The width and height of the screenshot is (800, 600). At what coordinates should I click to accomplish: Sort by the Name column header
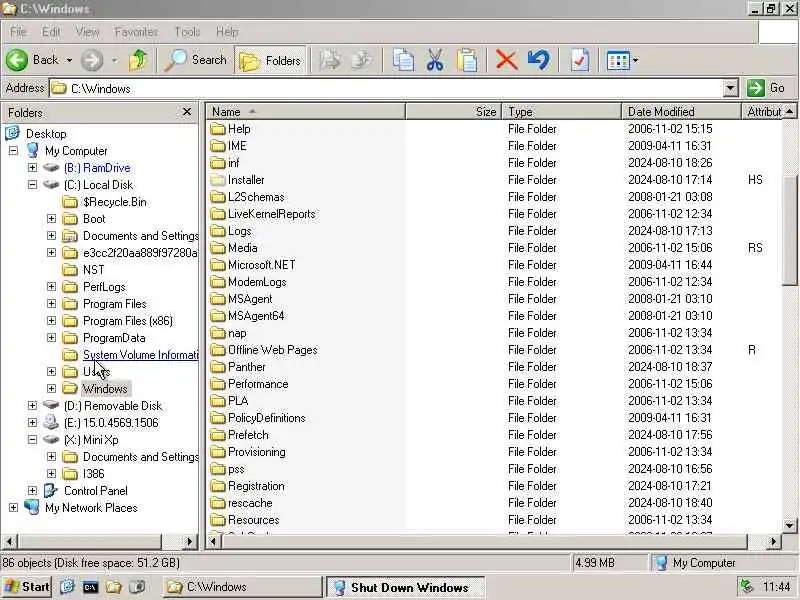click(x=305, y=112)
